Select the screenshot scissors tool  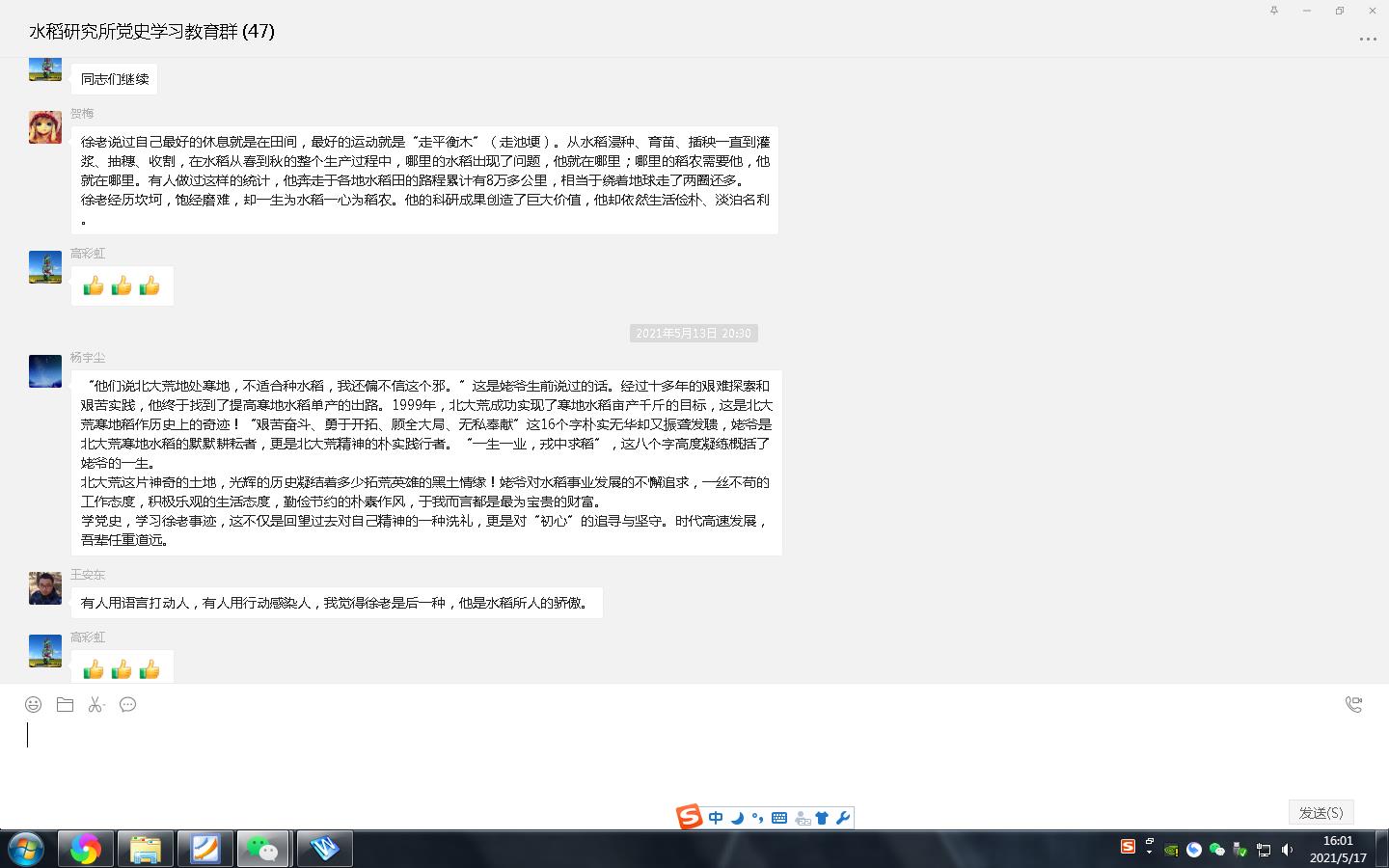point(95,705)
